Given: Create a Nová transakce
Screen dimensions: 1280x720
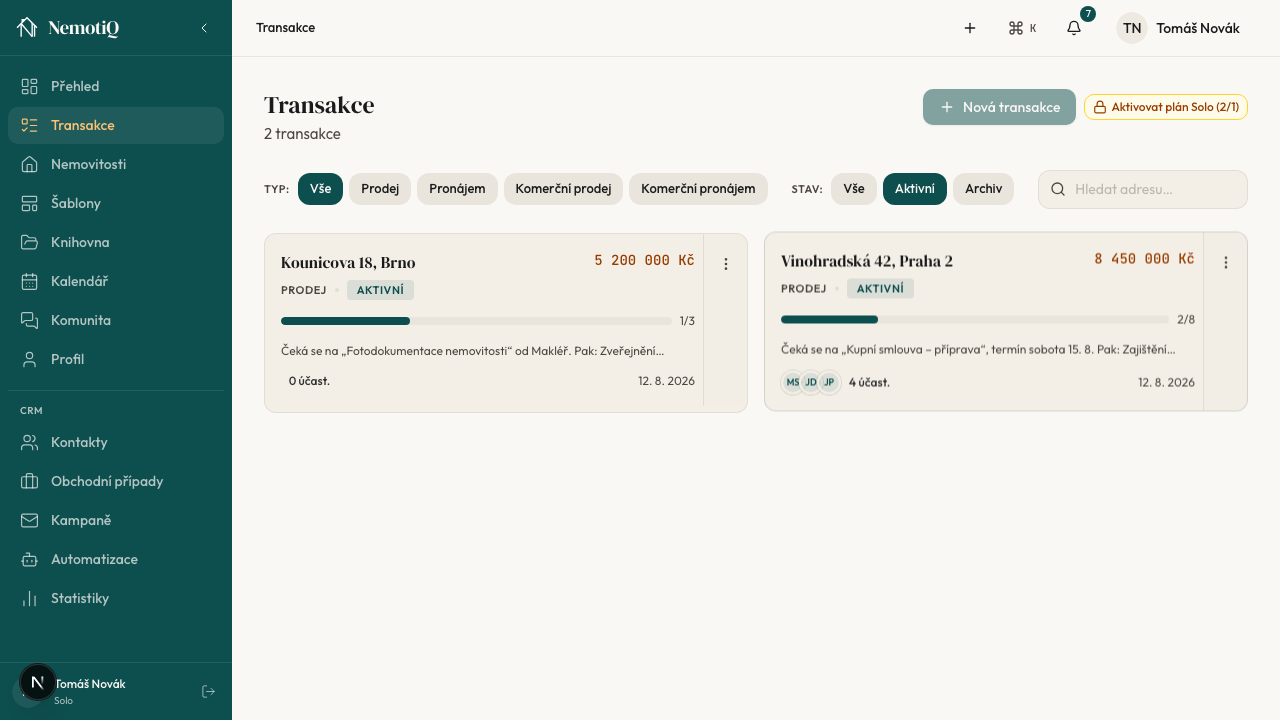Looking at the screenshot, I should pyautogui.click(x=999, y=107).
